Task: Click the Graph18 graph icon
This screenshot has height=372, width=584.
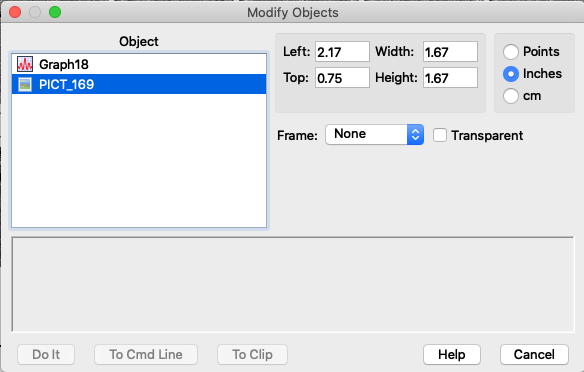Action: (x=25, y=64)
